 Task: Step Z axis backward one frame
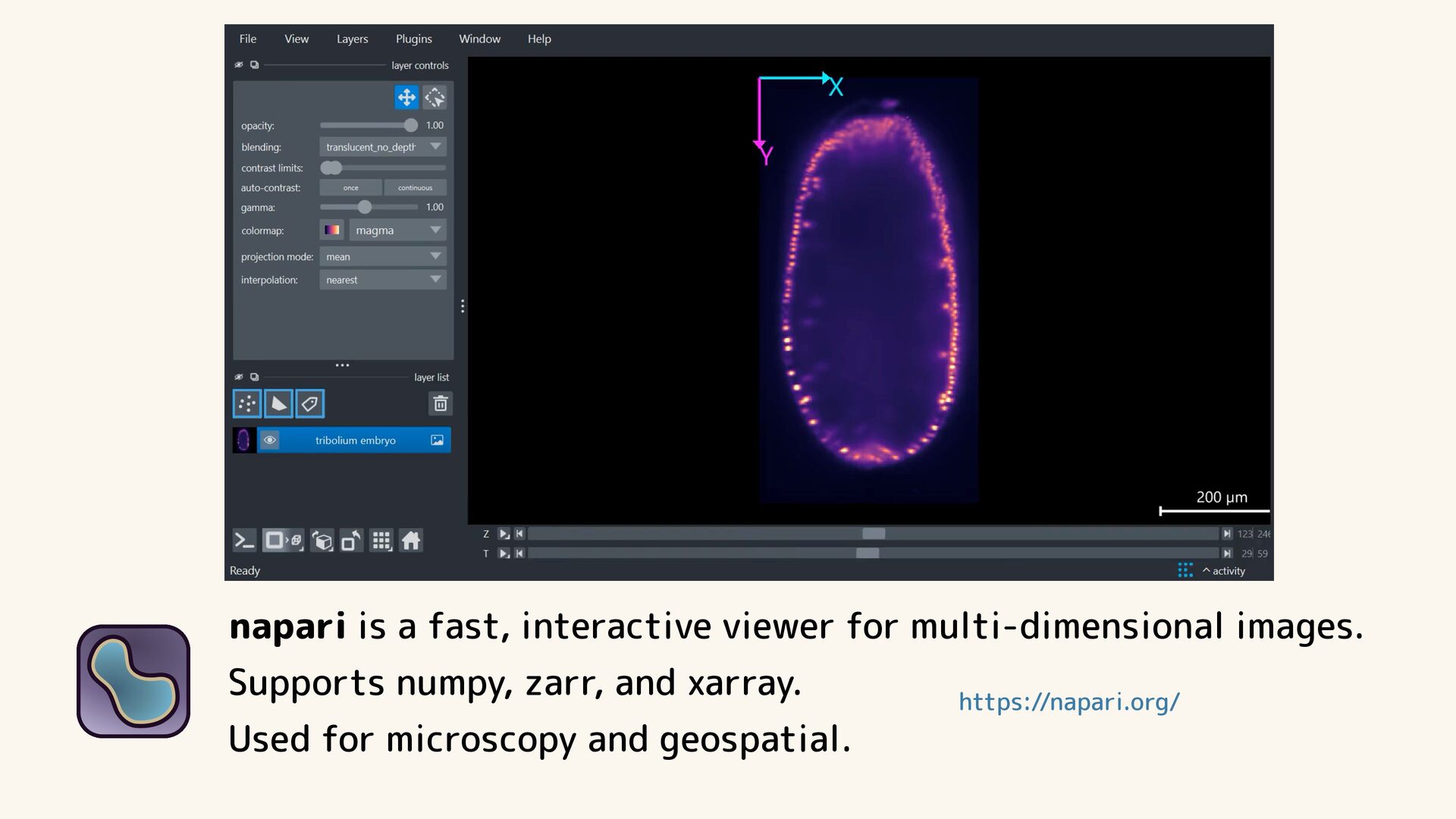point(520,534)
